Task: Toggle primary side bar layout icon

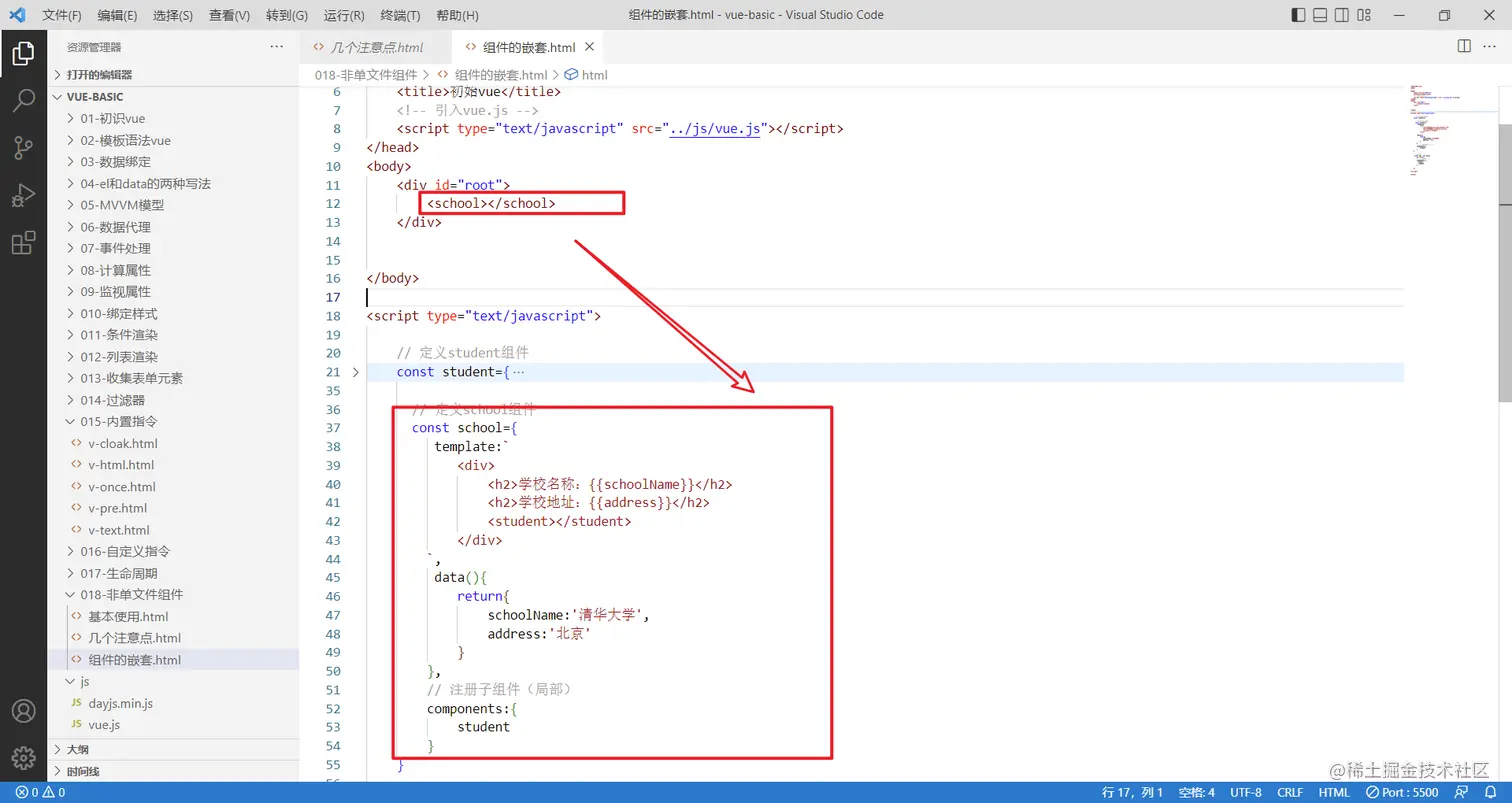Action: [x=1298, y=15]
